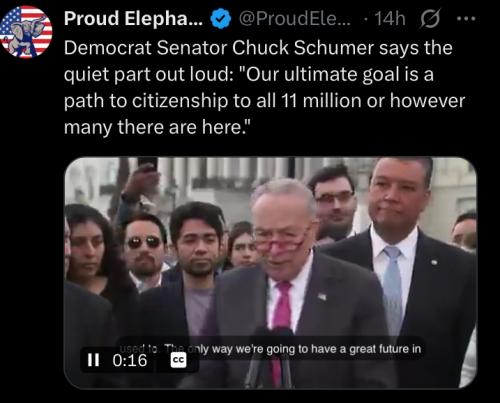Click the line "many there are here."

pos(157,127)
